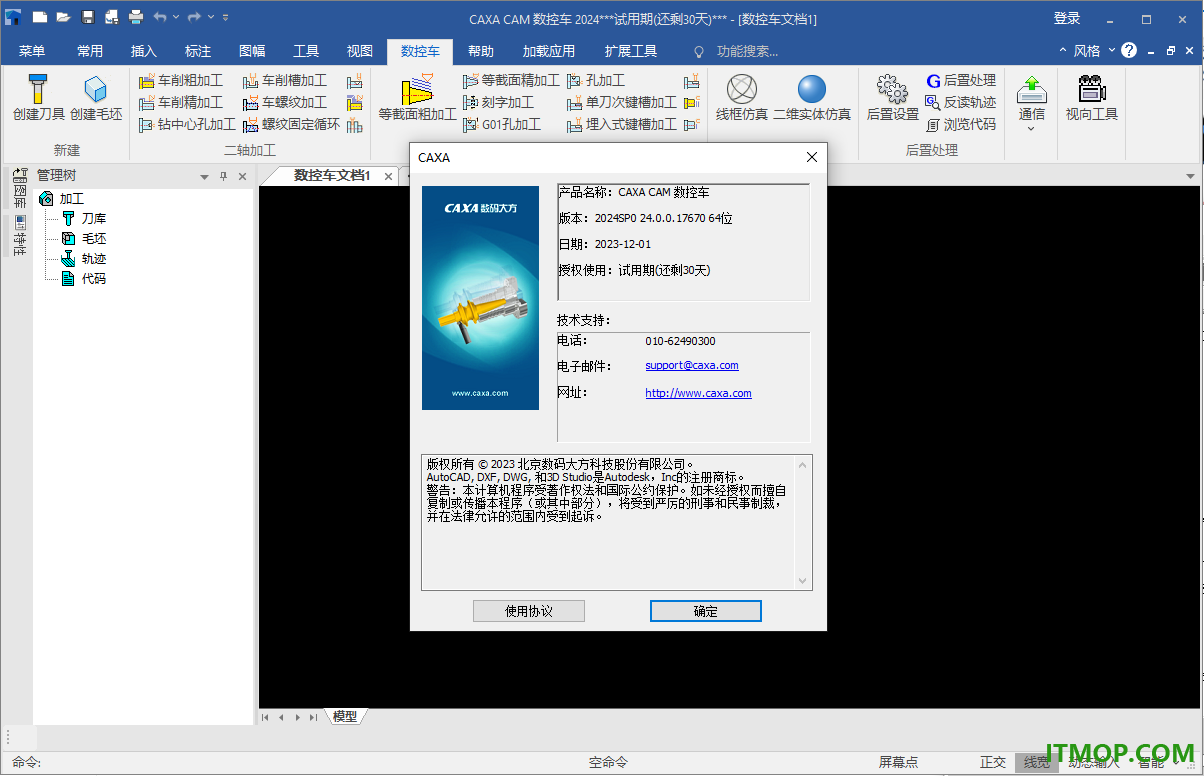Click the help question mark icon
The image size is (1204, 776).
(1129, 50)
